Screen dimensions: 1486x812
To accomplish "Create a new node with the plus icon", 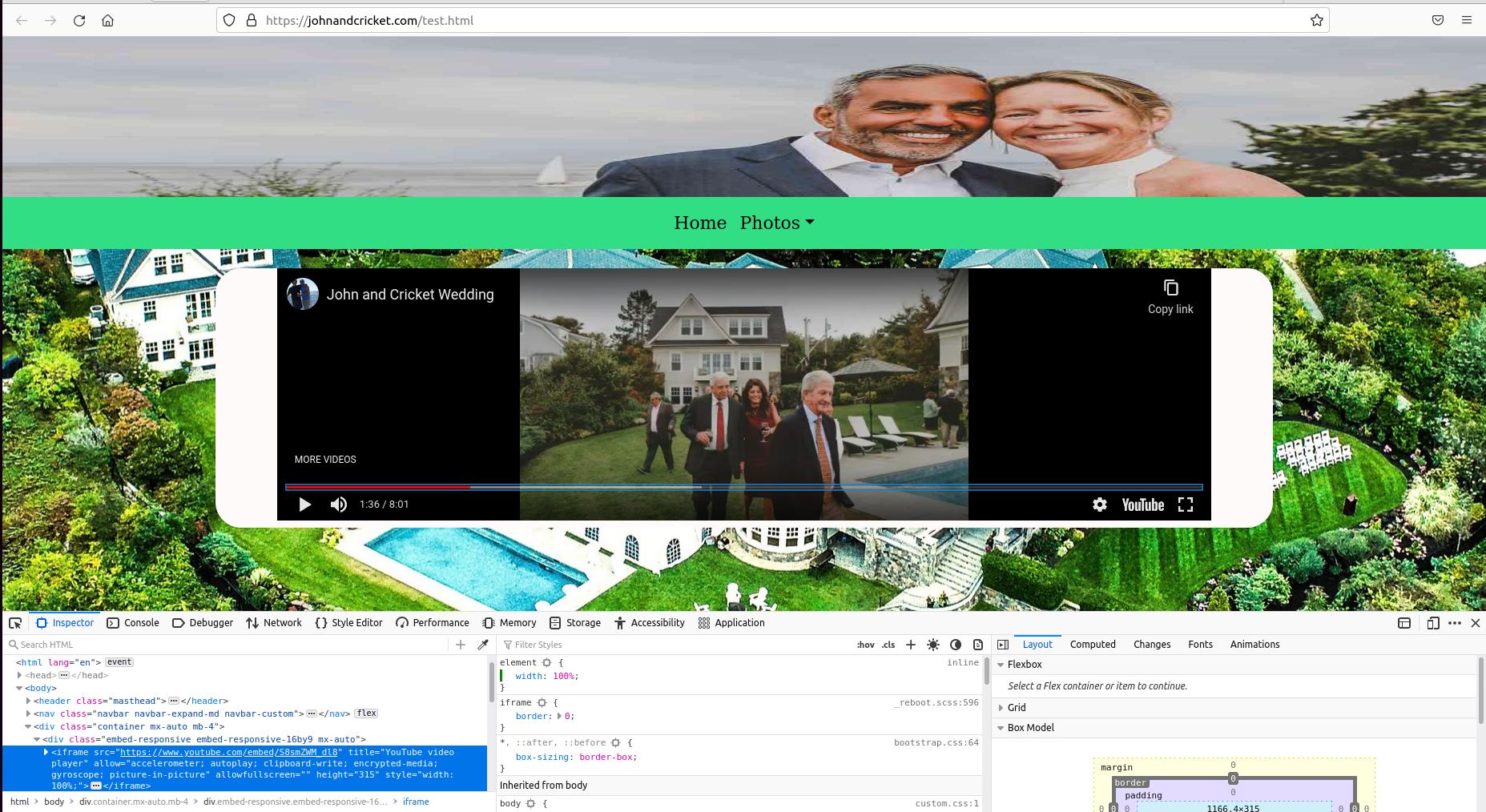I will tap(461, 645).
